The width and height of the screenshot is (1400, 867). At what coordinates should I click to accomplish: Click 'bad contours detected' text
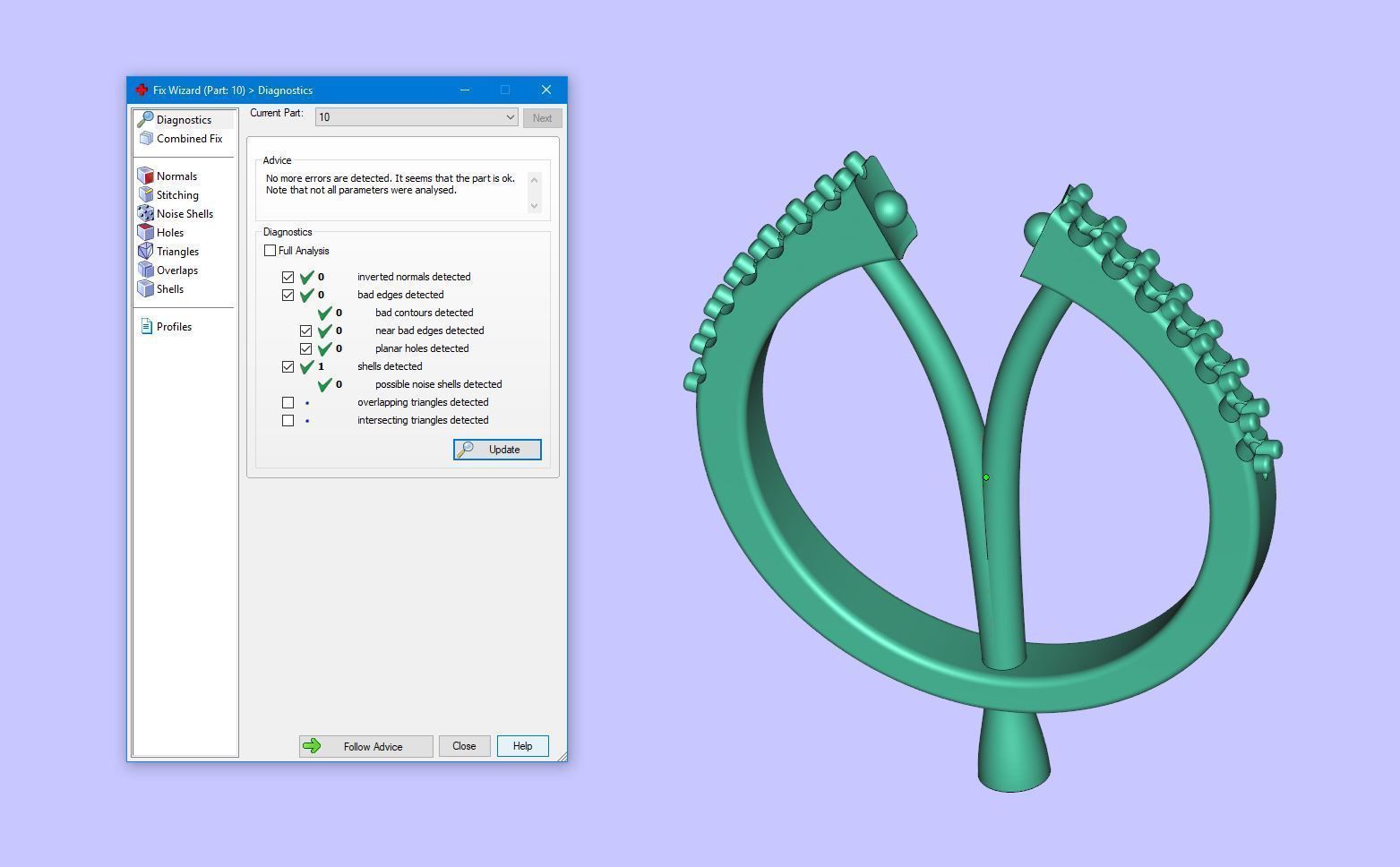(x=424, y=313)
